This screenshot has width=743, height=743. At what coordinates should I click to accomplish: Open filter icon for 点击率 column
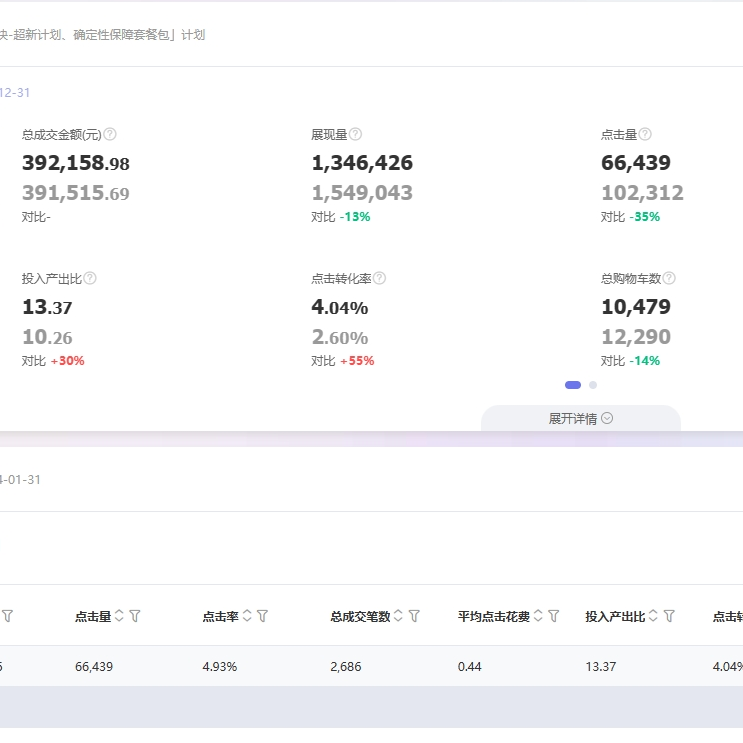click(262, 616)
